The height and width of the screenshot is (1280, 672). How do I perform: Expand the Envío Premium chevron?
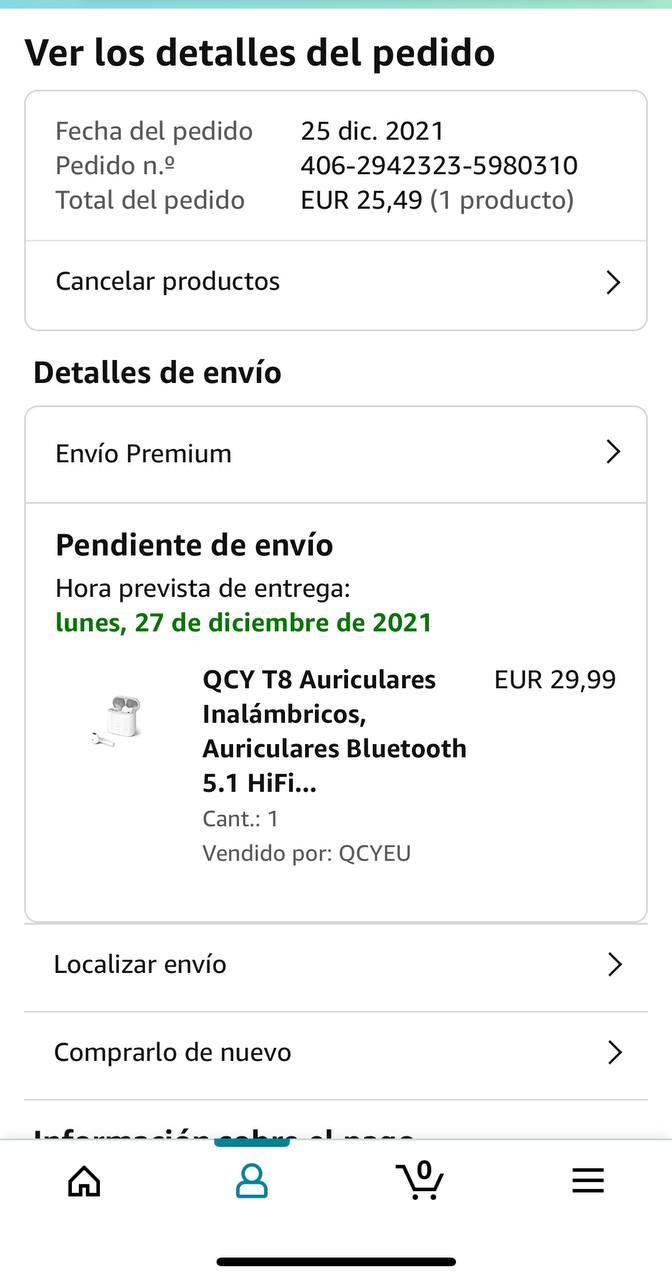pyautogui.click(x=614, y=453)
